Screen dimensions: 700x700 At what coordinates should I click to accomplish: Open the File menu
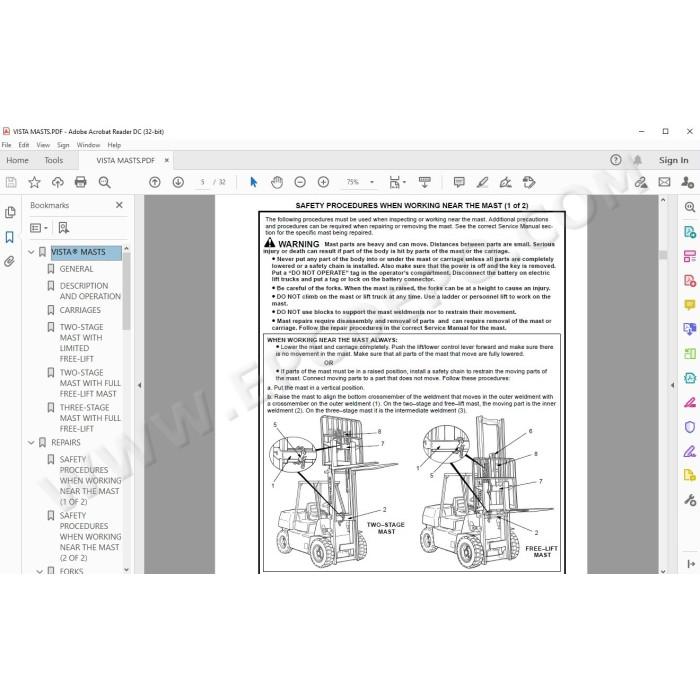pos(7,145)
